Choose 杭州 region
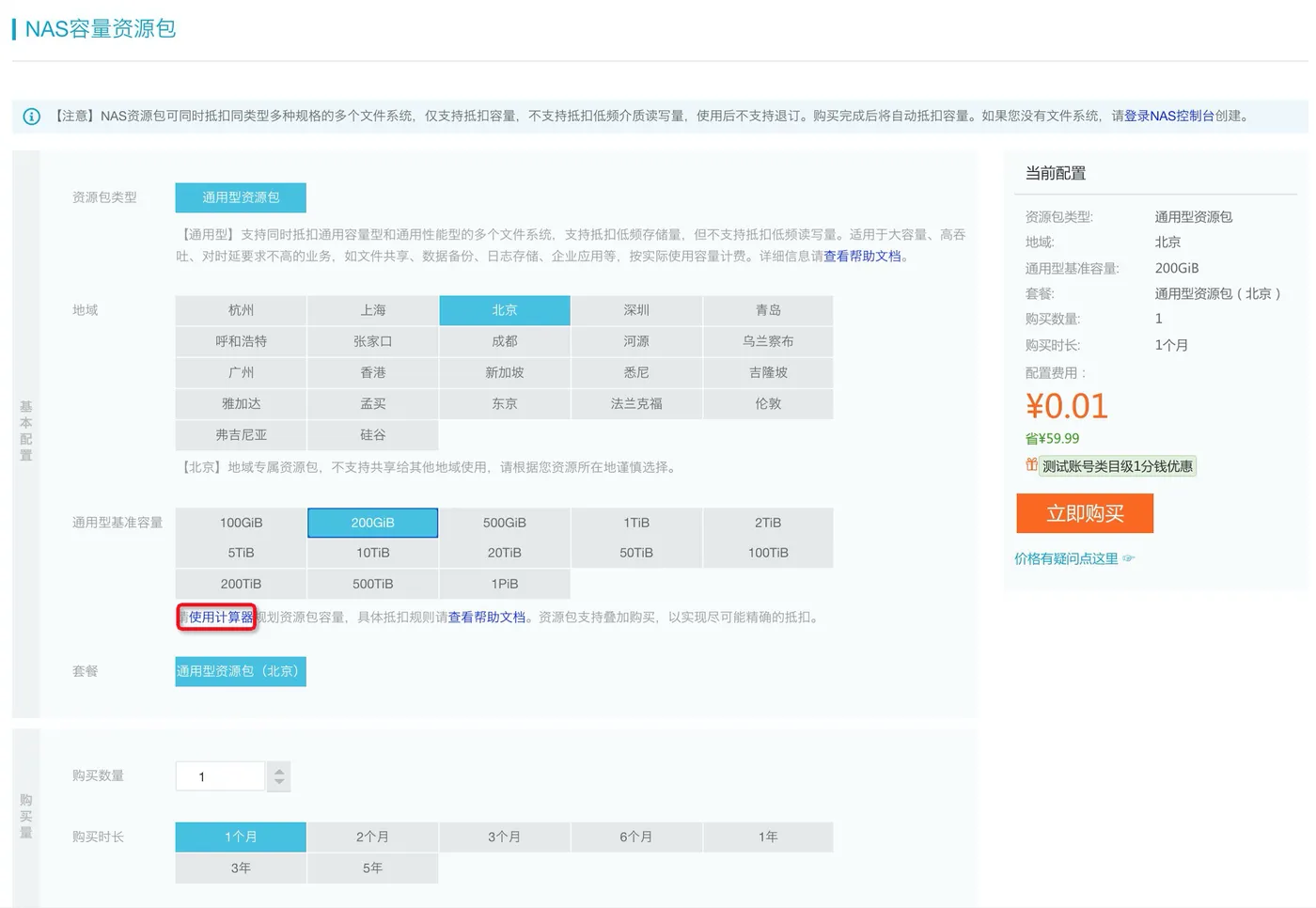Viewport: 1316px width, 908px height. pos(241,310)
